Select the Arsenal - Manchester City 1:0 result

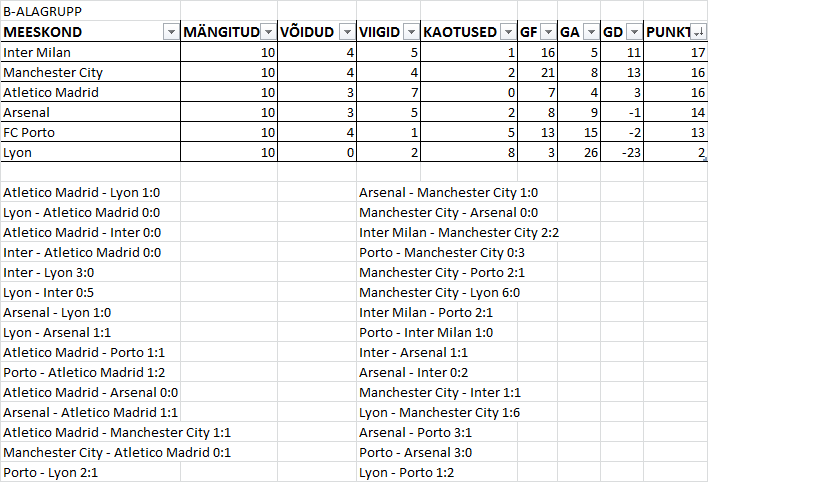click(449, 193)
